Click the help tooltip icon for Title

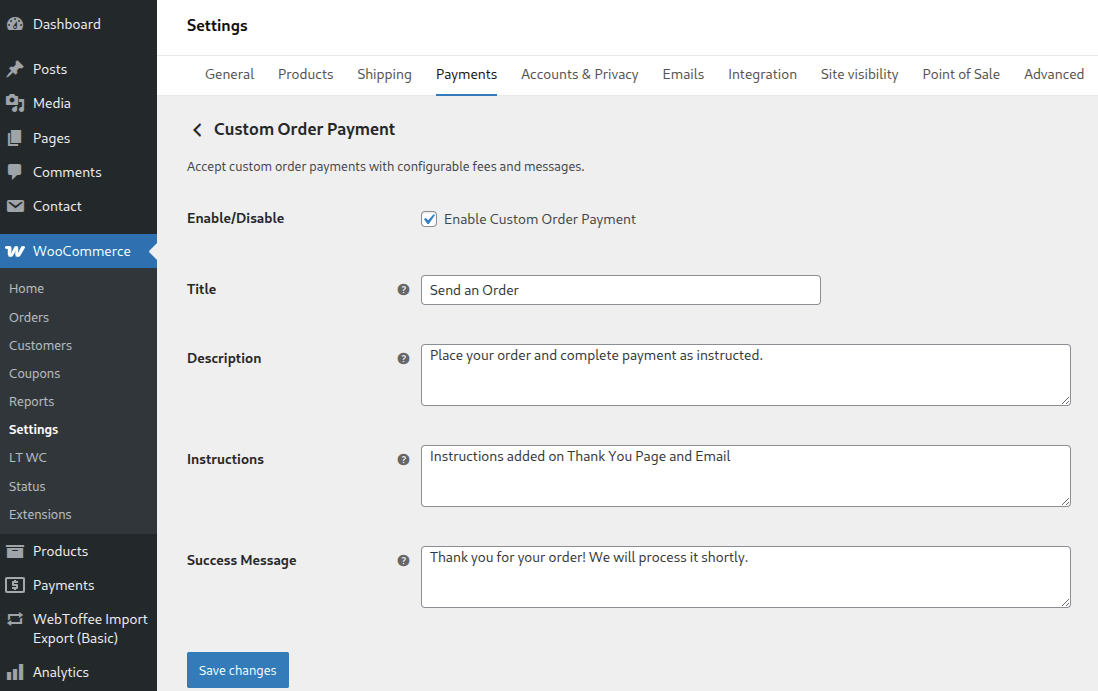[403, 290]
